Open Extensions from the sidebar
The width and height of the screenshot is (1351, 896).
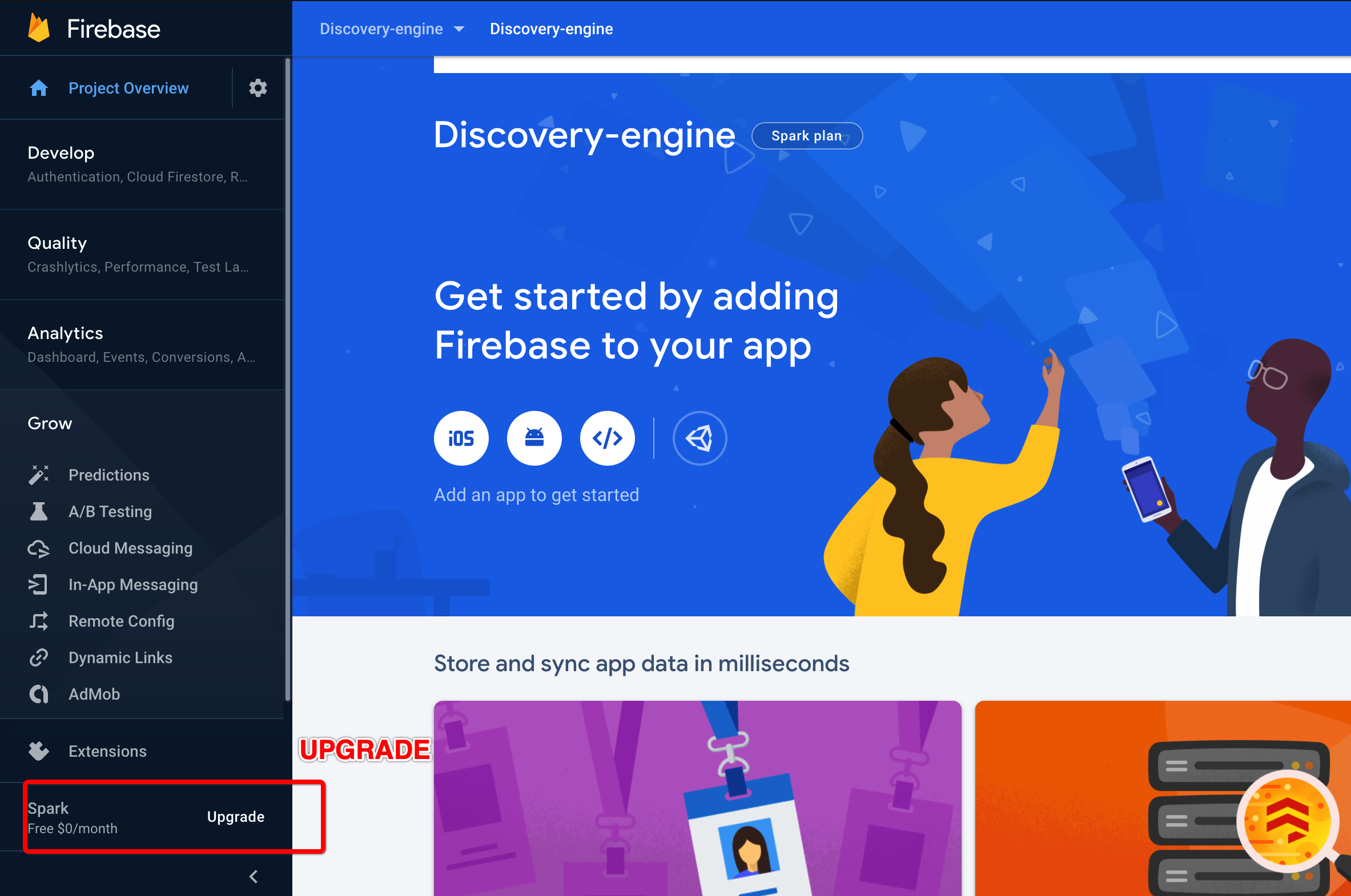tap(107, 751)
